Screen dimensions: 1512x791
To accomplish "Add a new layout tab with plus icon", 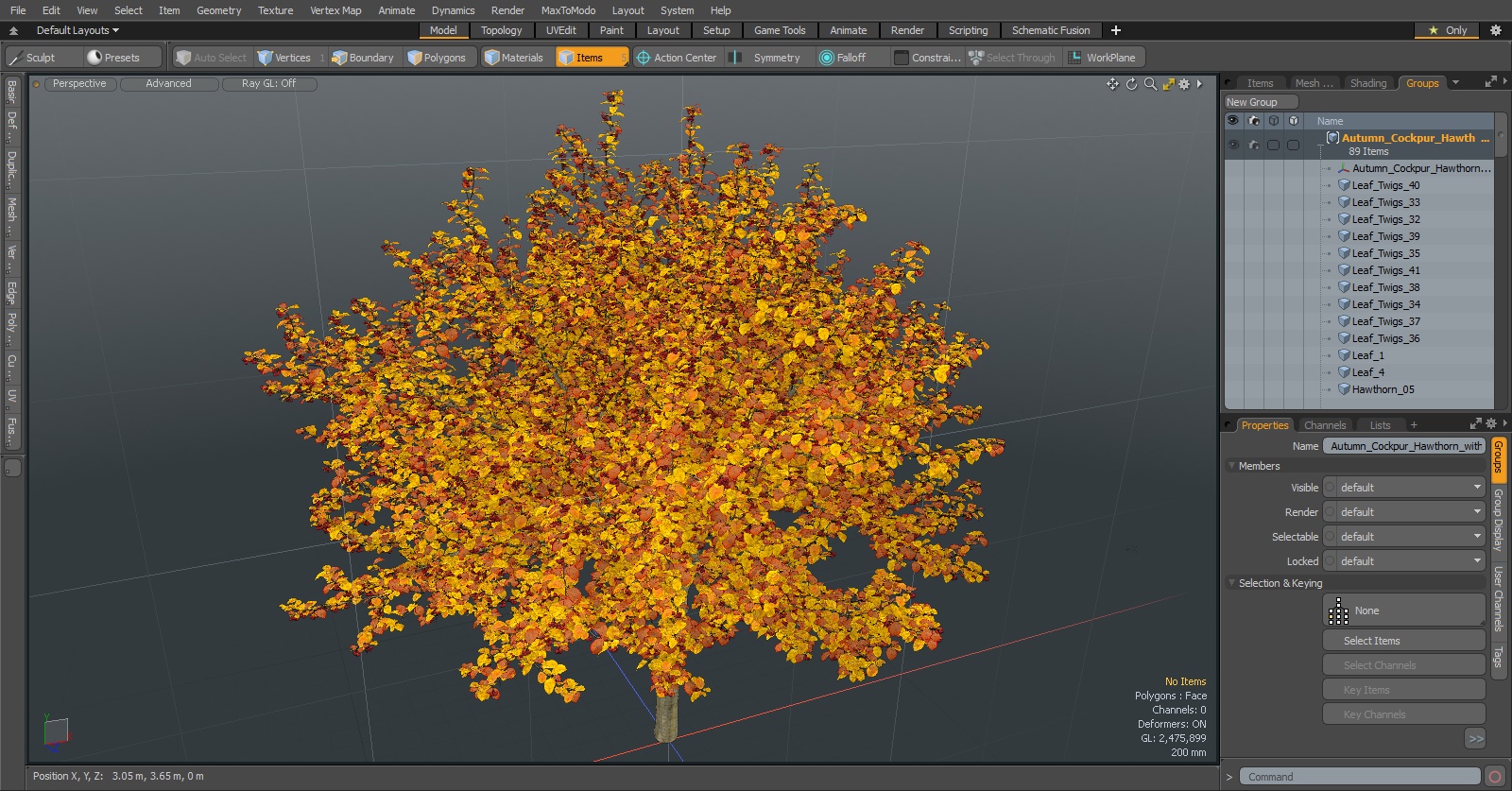I will (x=1116, y=30).
